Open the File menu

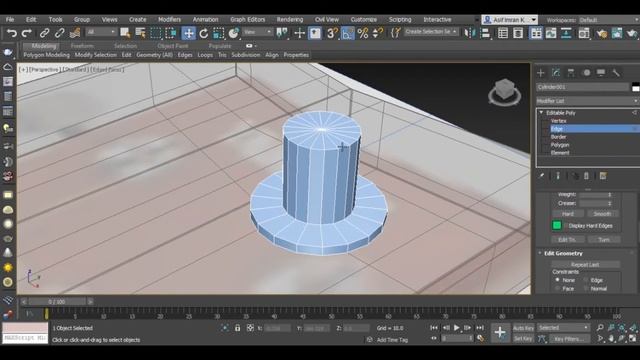click(10, 20)
